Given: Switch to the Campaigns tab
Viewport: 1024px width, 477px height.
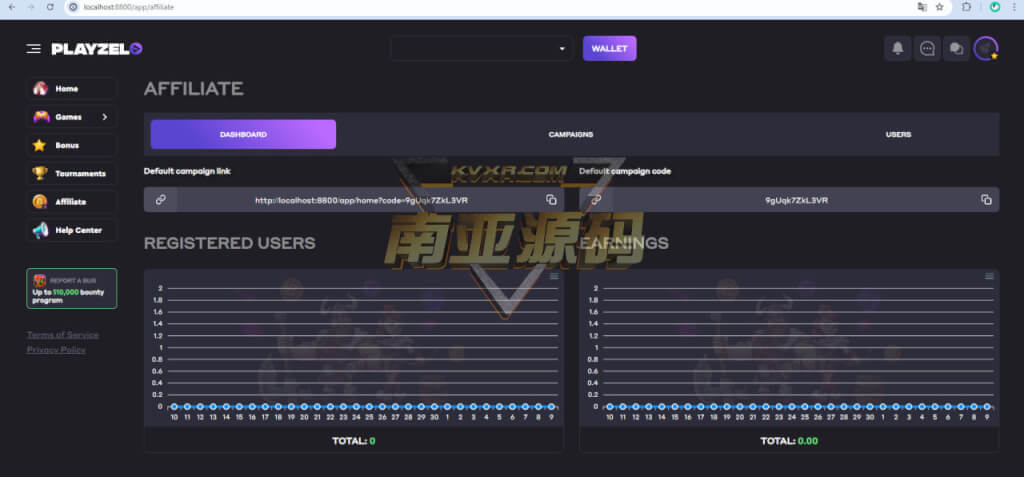Looking at the screenshot, I should pos(571,135).
